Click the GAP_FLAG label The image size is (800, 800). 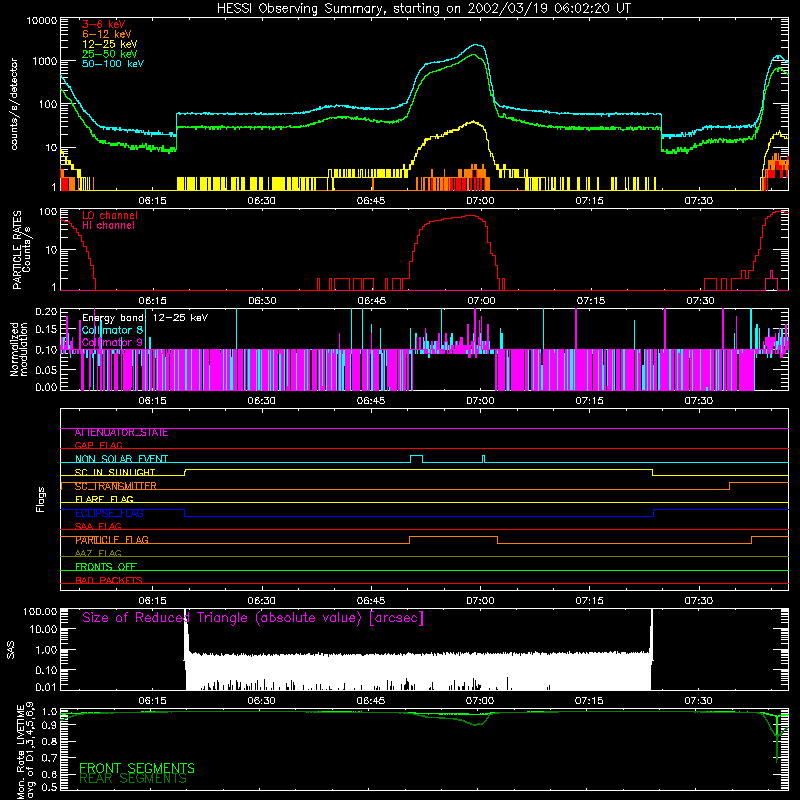(98, 445)
